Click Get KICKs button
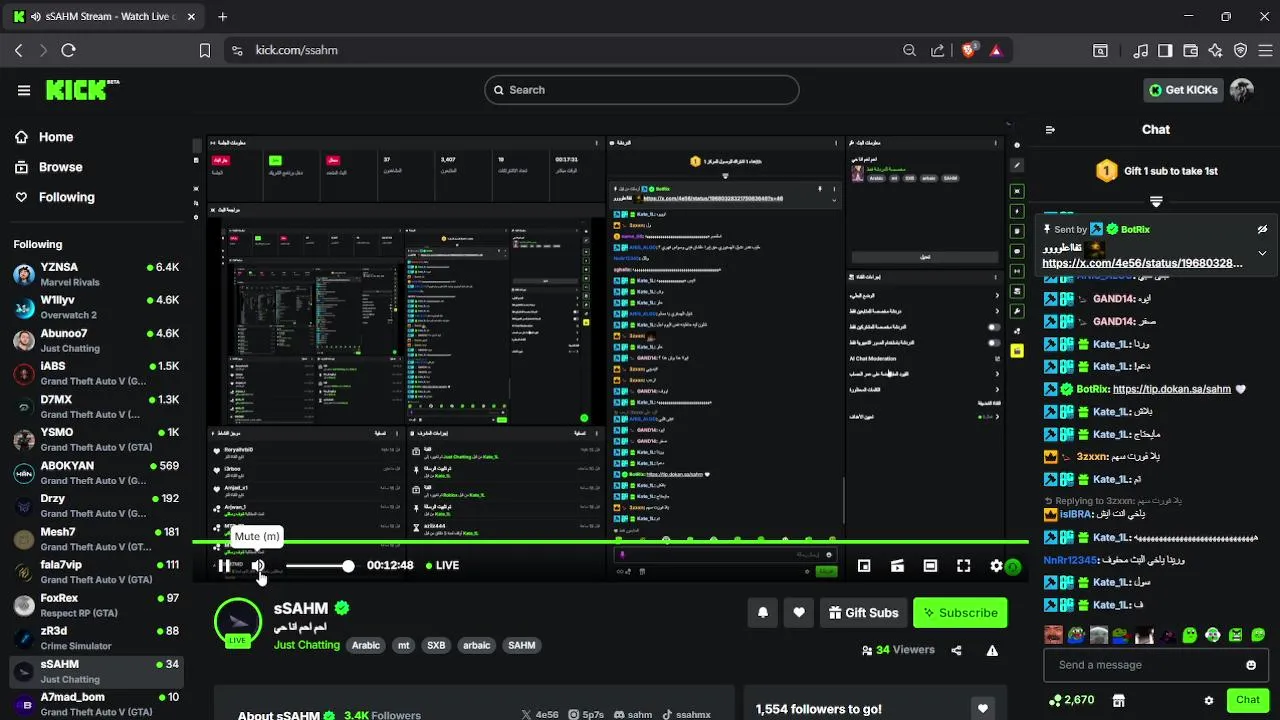This screenshot has height=720, width=1280. (1184, 90)
